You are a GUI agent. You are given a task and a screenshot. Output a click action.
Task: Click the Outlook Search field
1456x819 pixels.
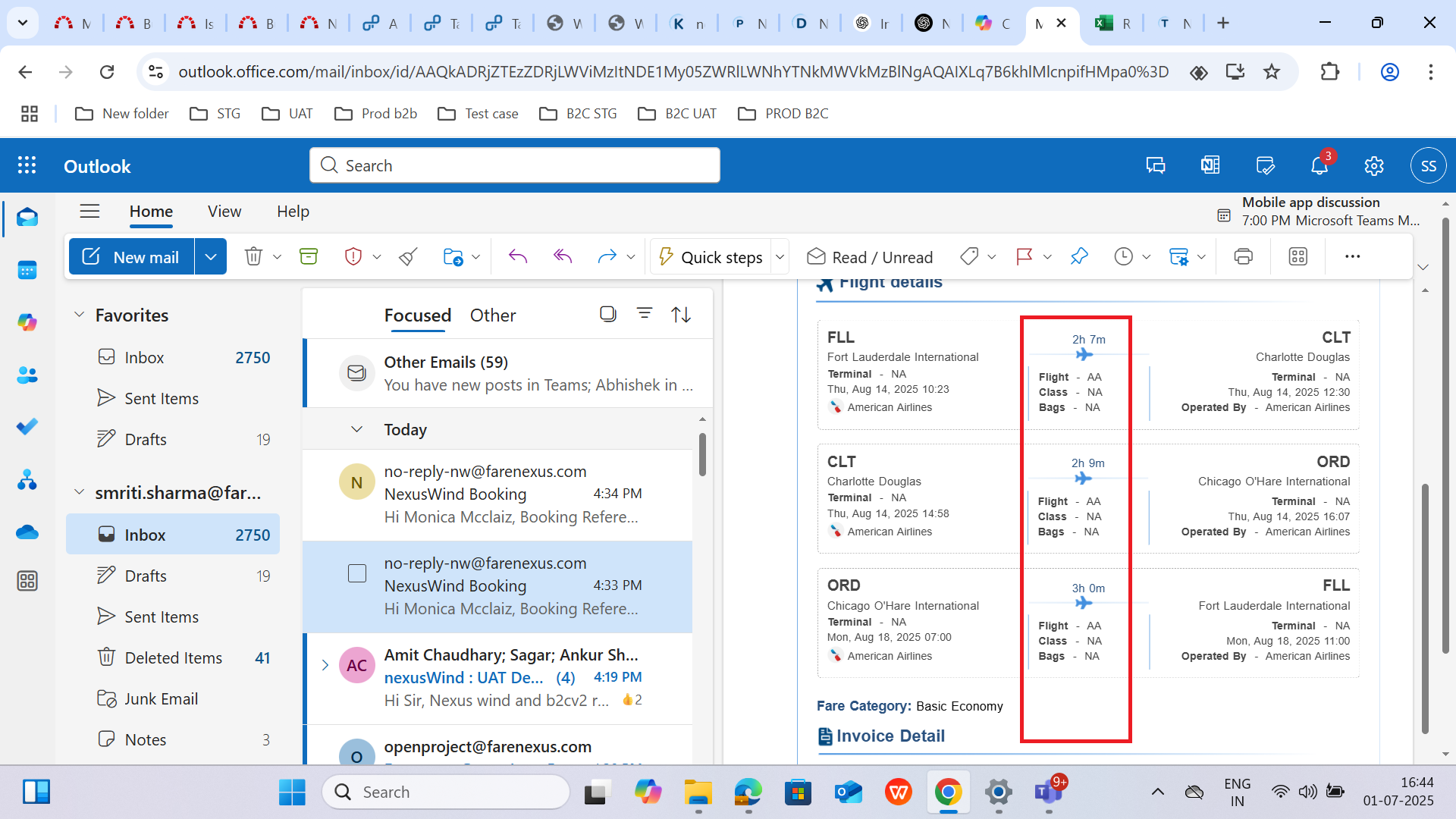pos(515,165)
